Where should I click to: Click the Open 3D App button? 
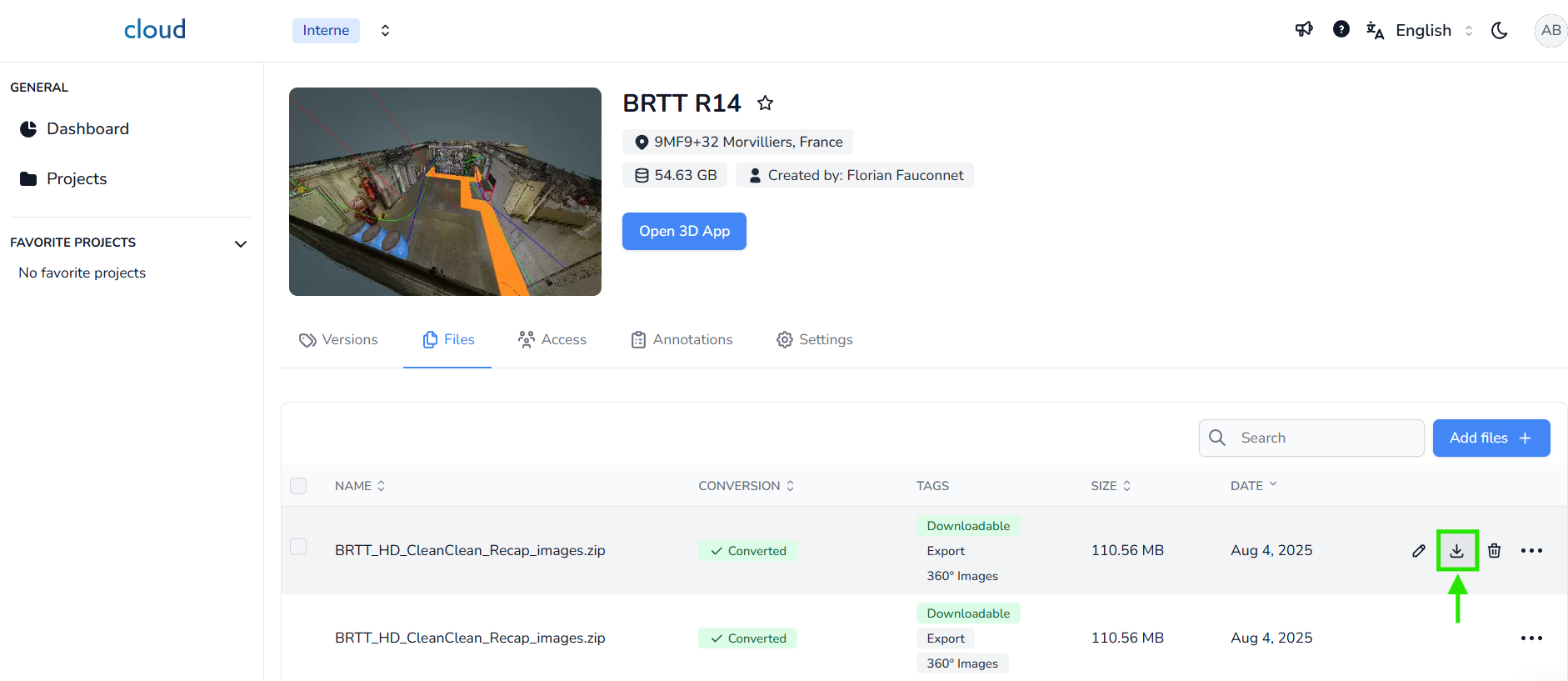684,232
